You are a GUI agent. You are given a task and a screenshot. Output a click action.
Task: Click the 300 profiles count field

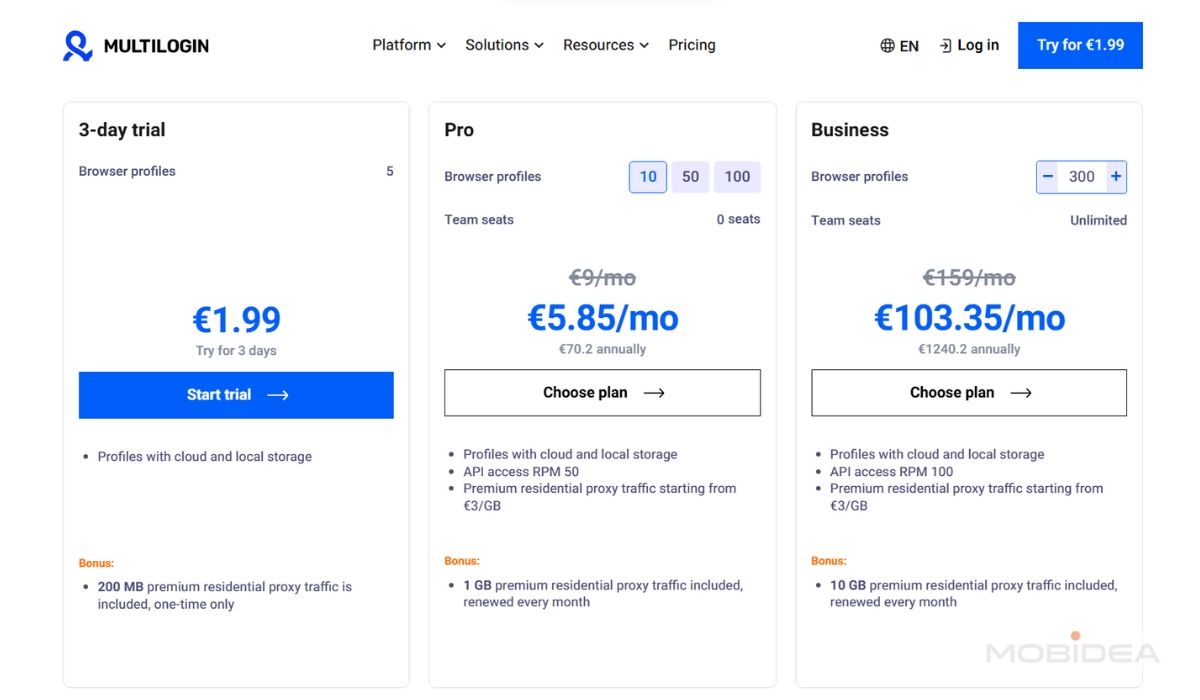(1081, 176)
